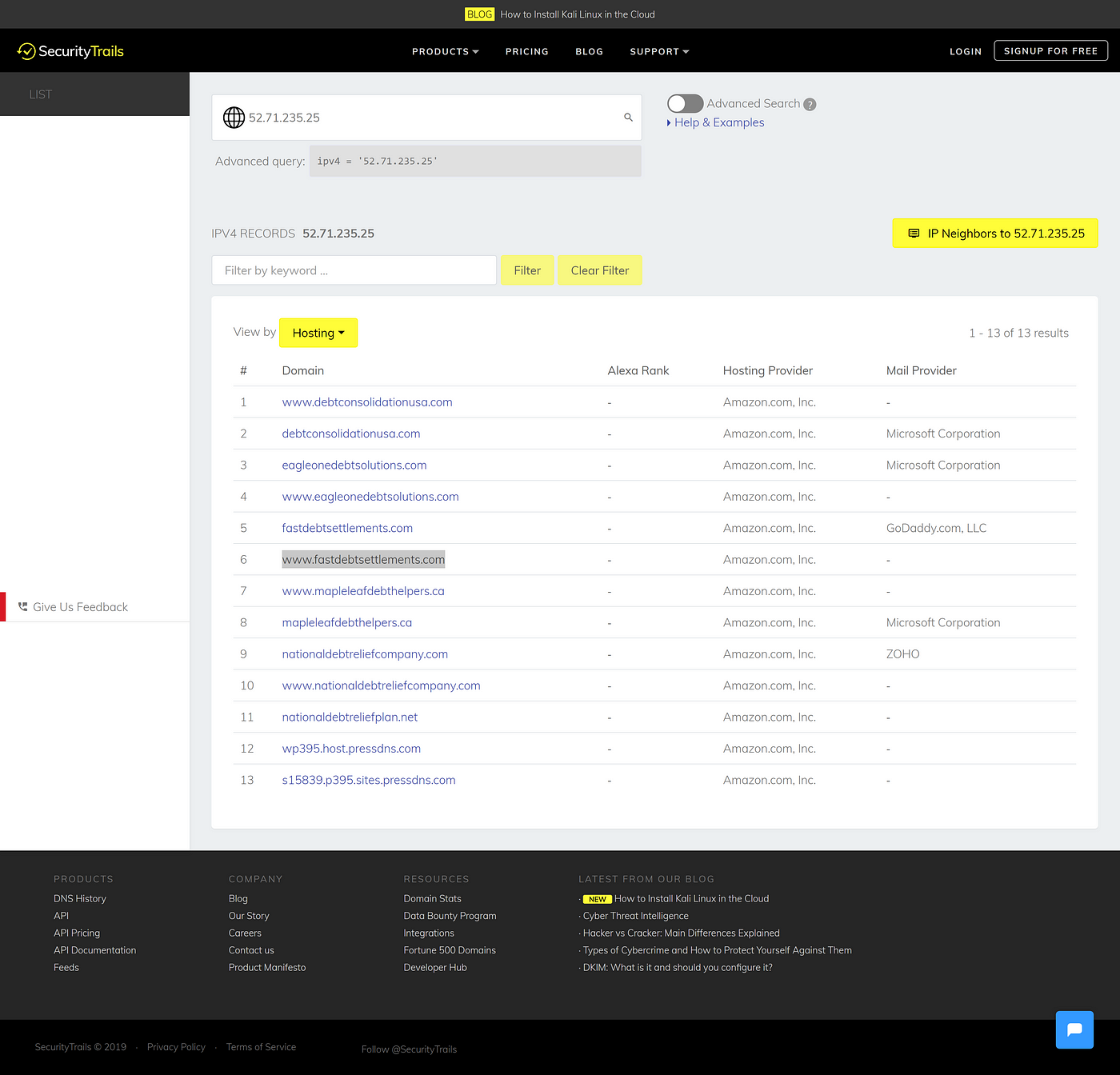The height and width of the screenshot is (1075, 1120).
Task: Click SIGNUP FOR FREE button
Action: [x=1050, y=50]
